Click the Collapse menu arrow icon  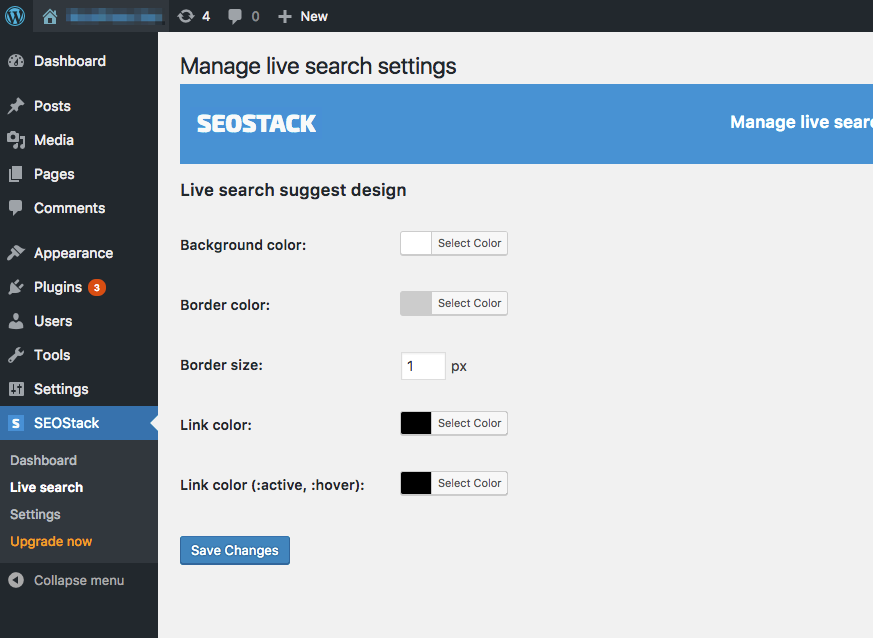click(x=16, y=580)
